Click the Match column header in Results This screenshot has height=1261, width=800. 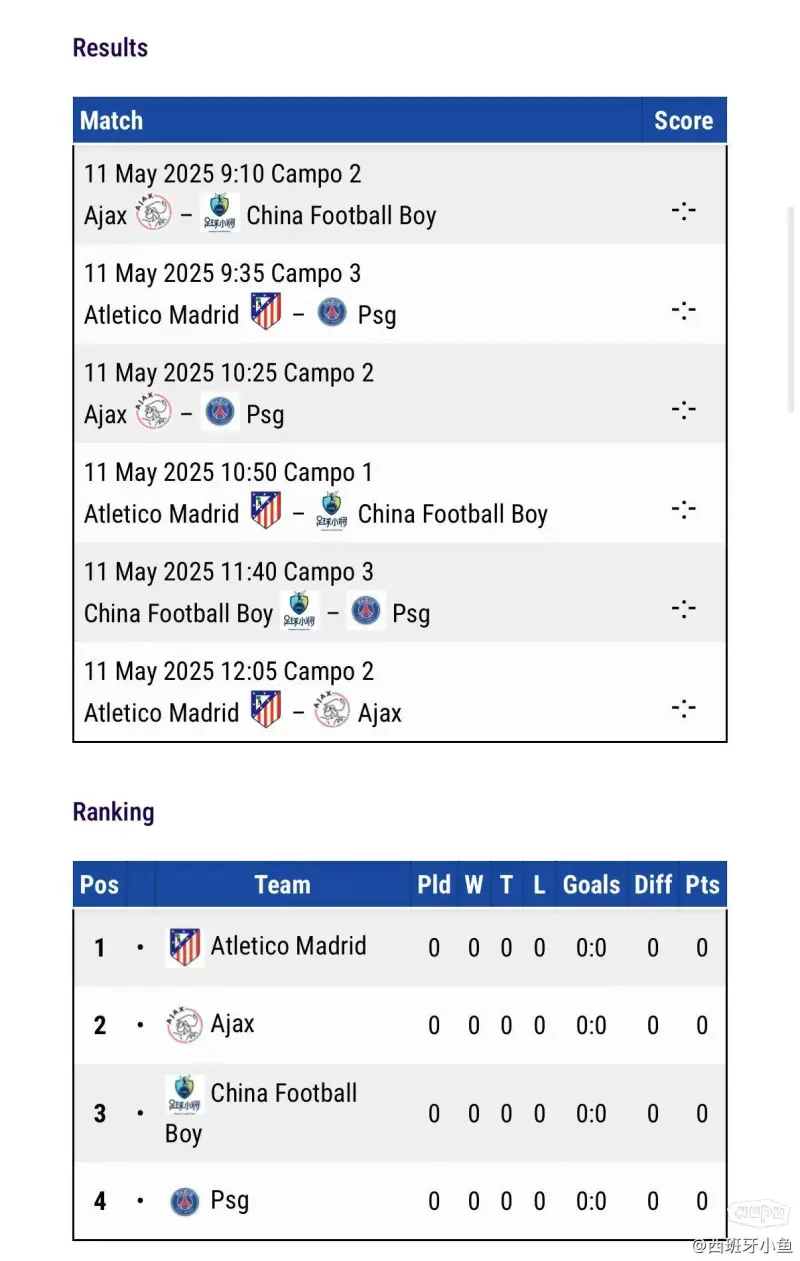coord(112,121)
